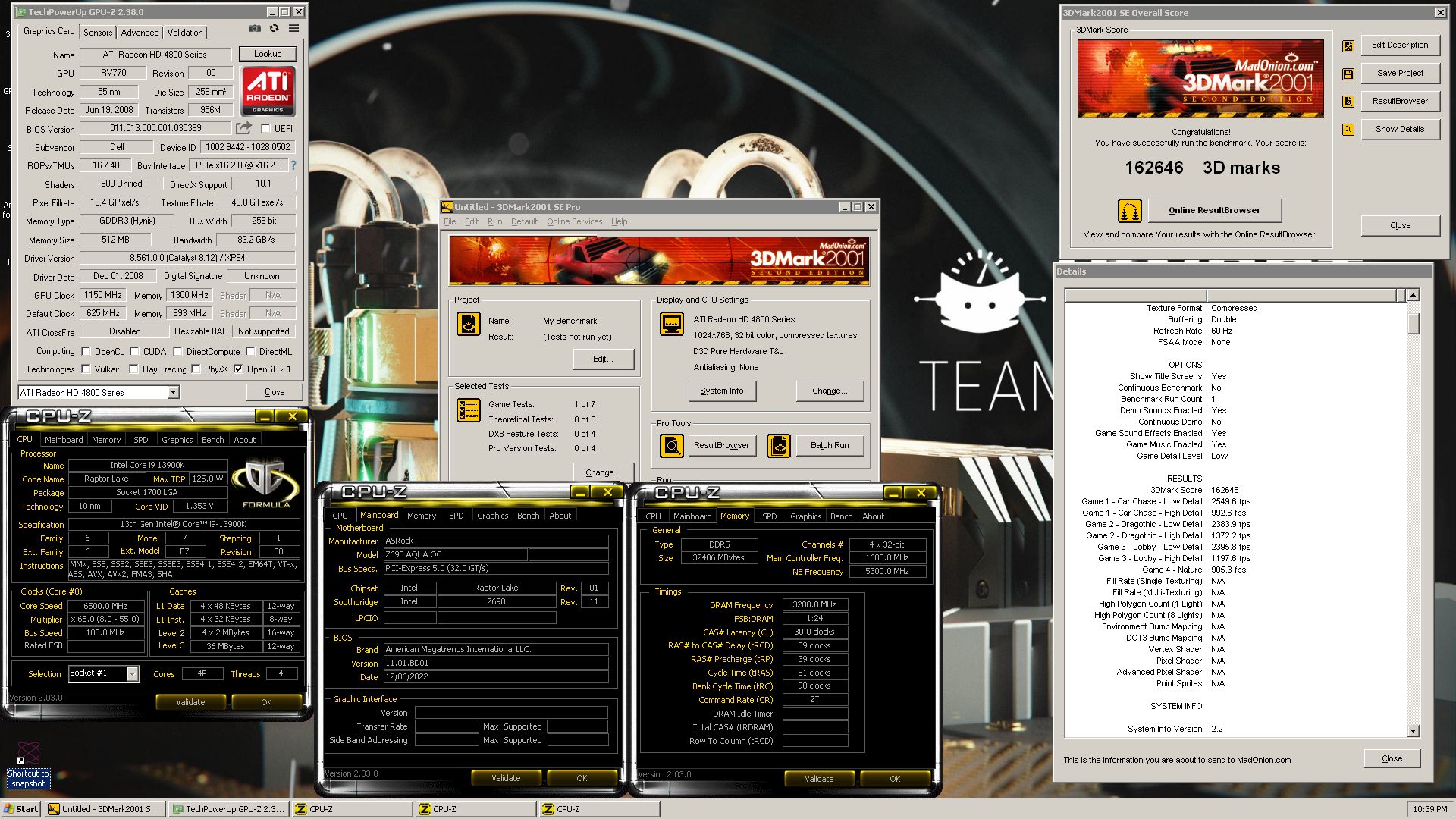Click the Save Project button
This screenshot has height=819, width=1456.
pyautogui.click(x=1400, y=74)
